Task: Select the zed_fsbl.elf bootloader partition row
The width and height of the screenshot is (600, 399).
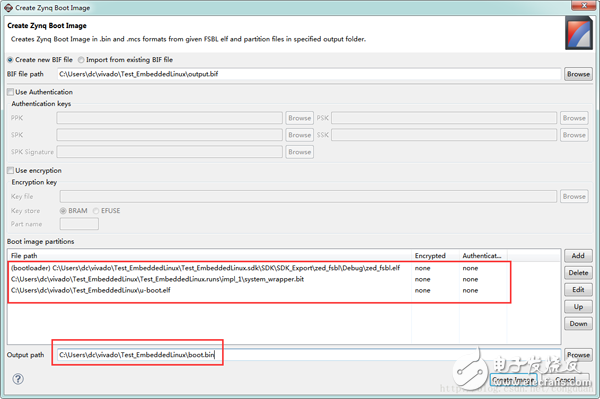Action: (258, 268)
